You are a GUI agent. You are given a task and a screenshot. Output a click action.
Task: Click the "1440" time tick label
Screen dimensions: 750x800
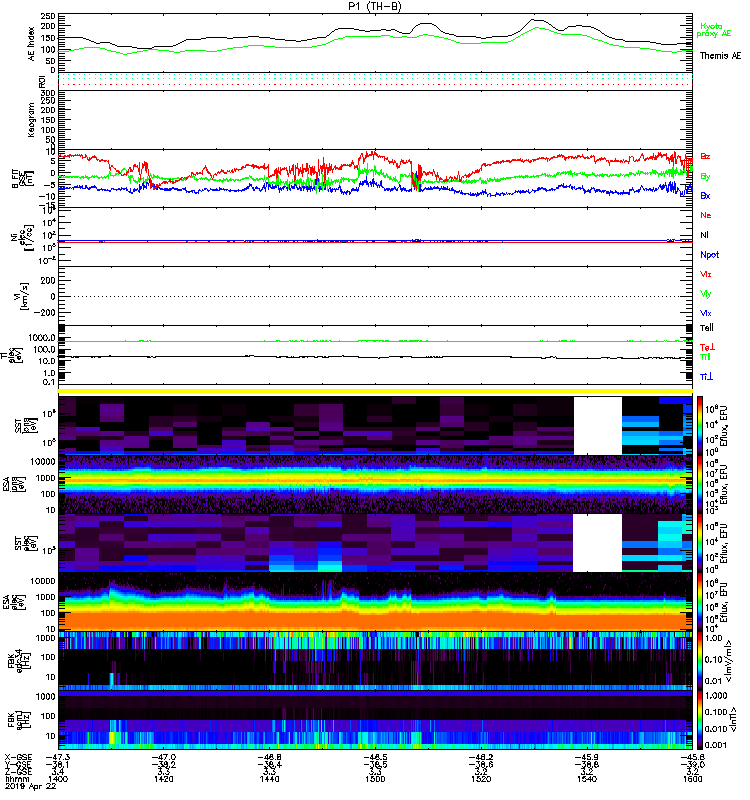coord(269,779)
